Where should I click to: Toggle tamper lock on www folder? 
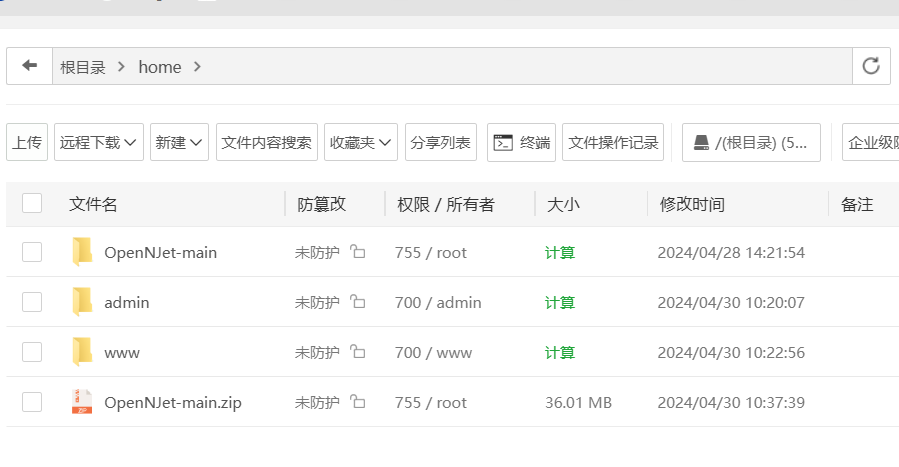pos(358,351)
